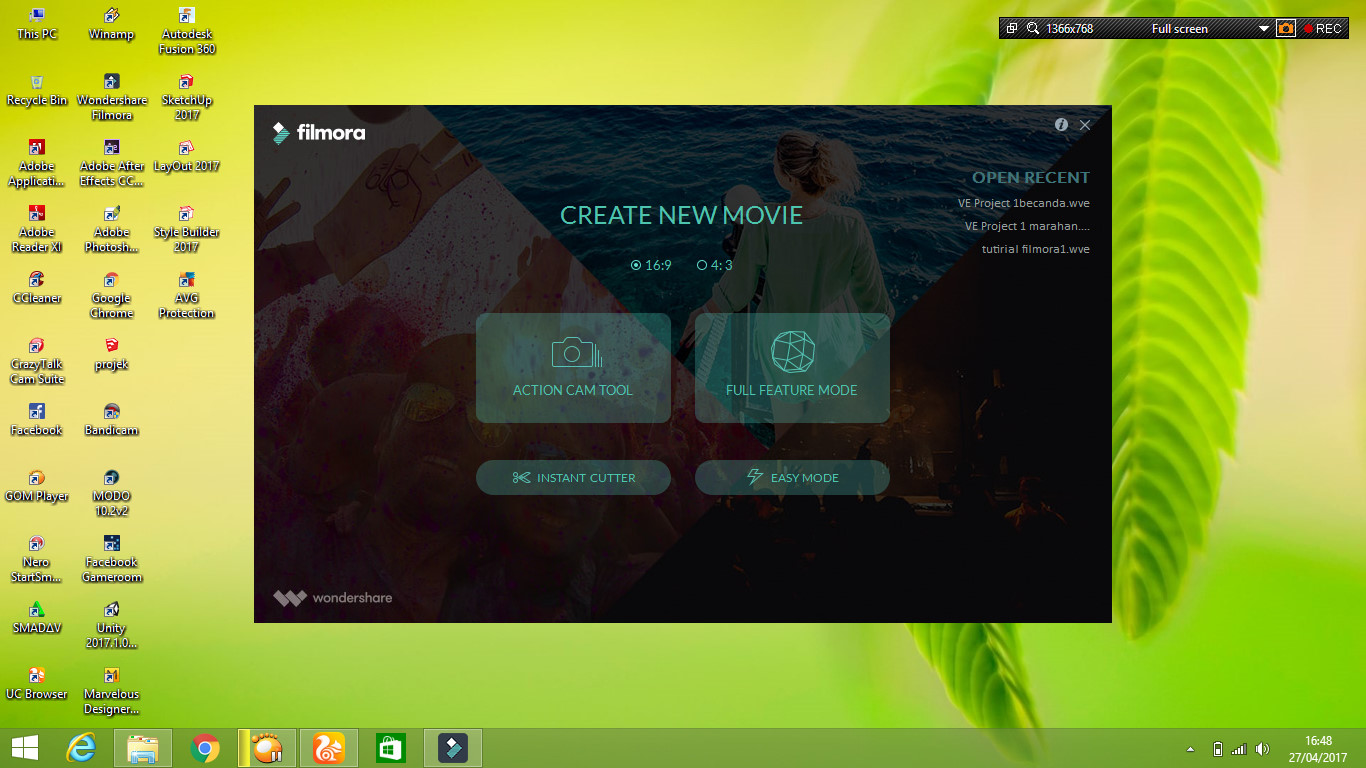
Task: Select the 16:9 aspect ratio
Action: [651, 265]
